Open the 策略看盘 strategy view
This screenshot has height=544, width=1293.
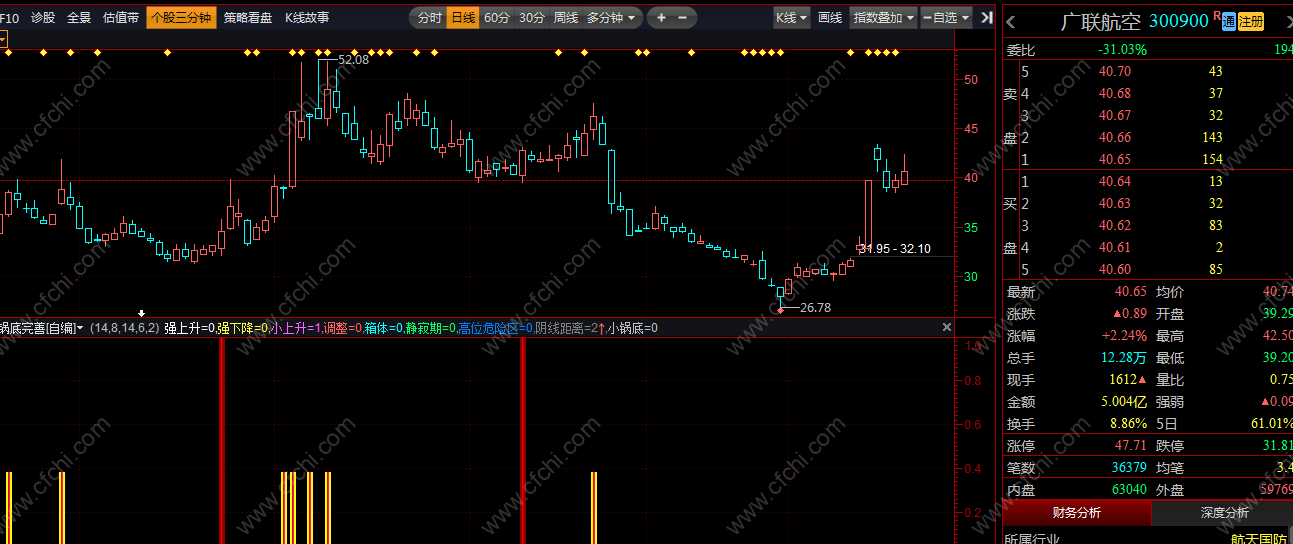[x=248, y=18]
